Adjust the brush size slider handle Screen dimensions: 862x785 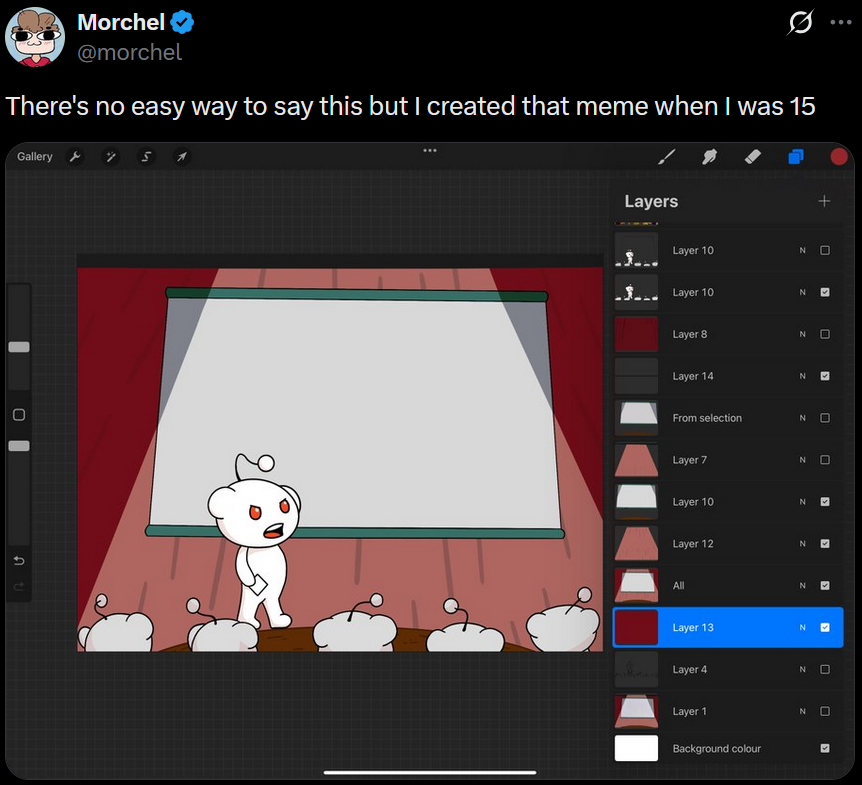pyautogui.click(x=19, y=347)
